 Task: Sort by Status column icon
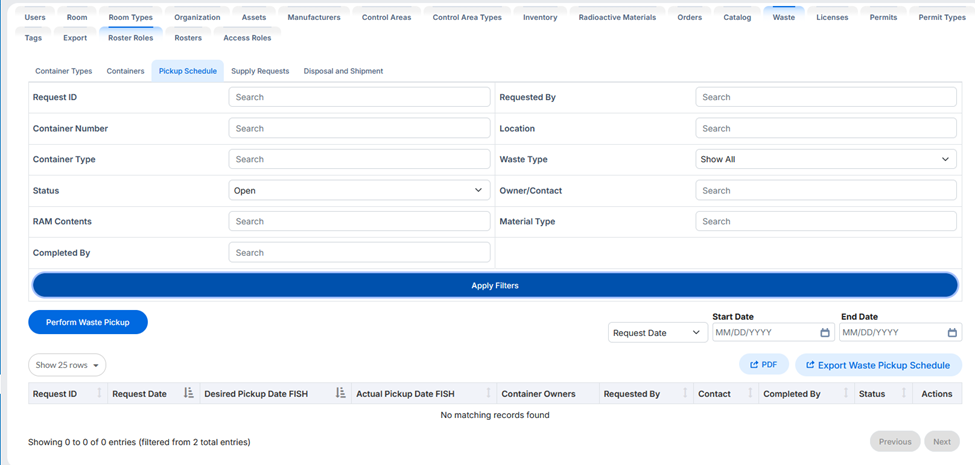click(905, 394)
